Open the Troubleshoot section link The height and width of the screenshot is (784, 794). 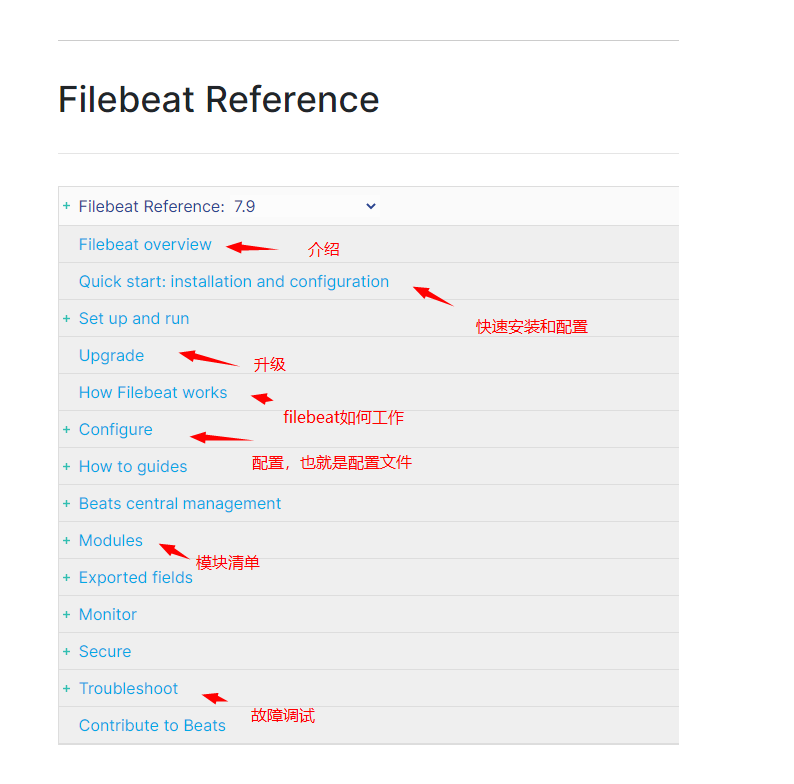(x=128, y=689)
